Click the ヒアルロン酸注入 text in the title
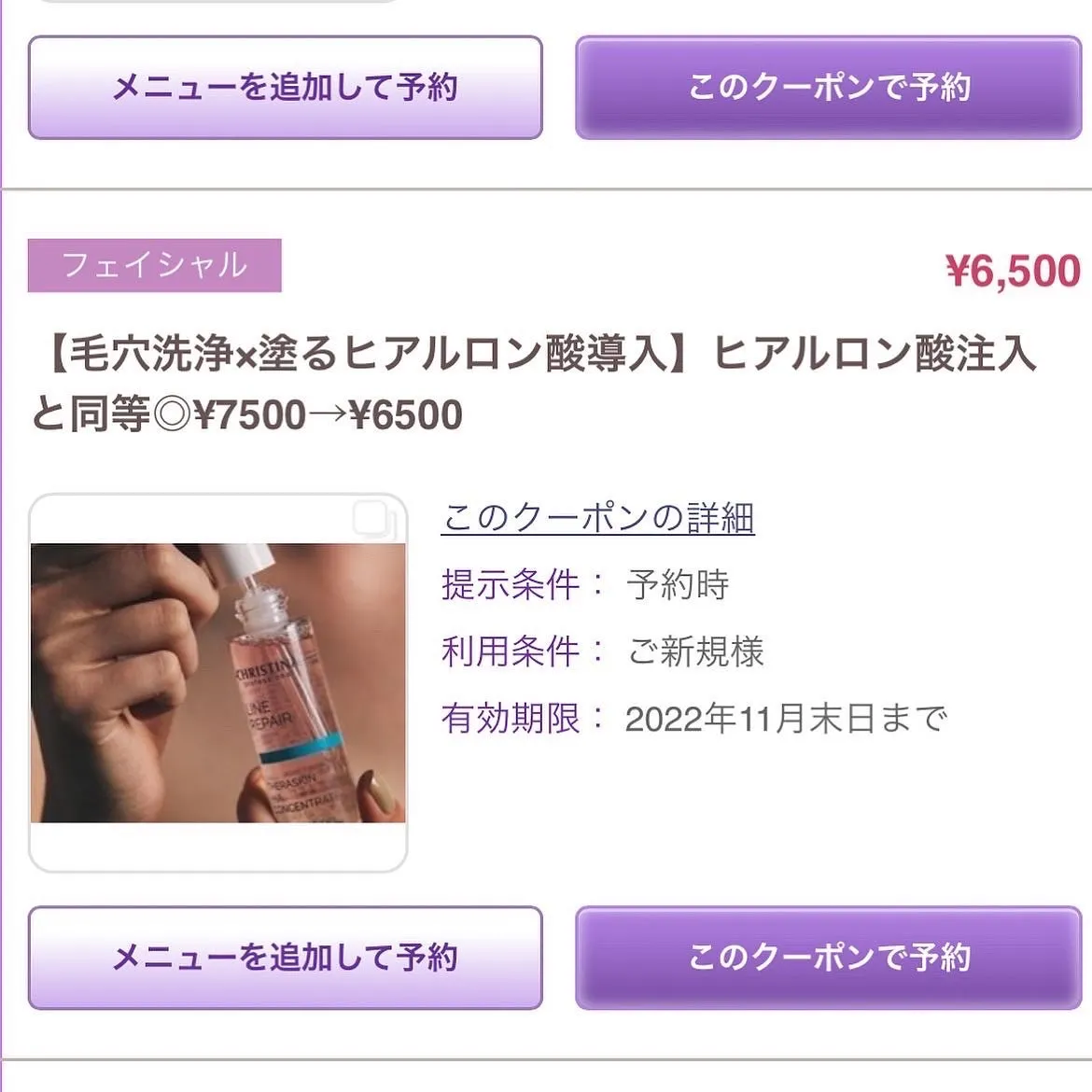 coord(875,354)
